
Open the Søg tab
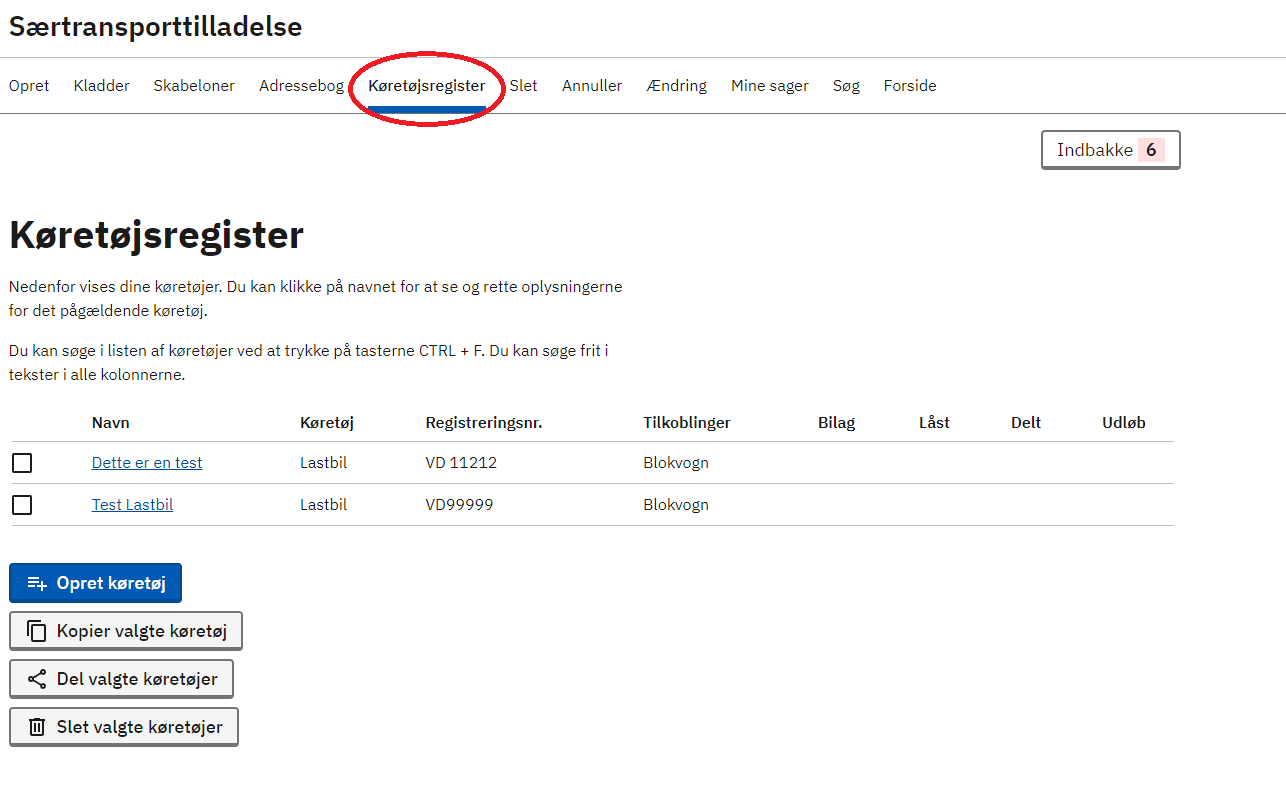coord(846,86)
